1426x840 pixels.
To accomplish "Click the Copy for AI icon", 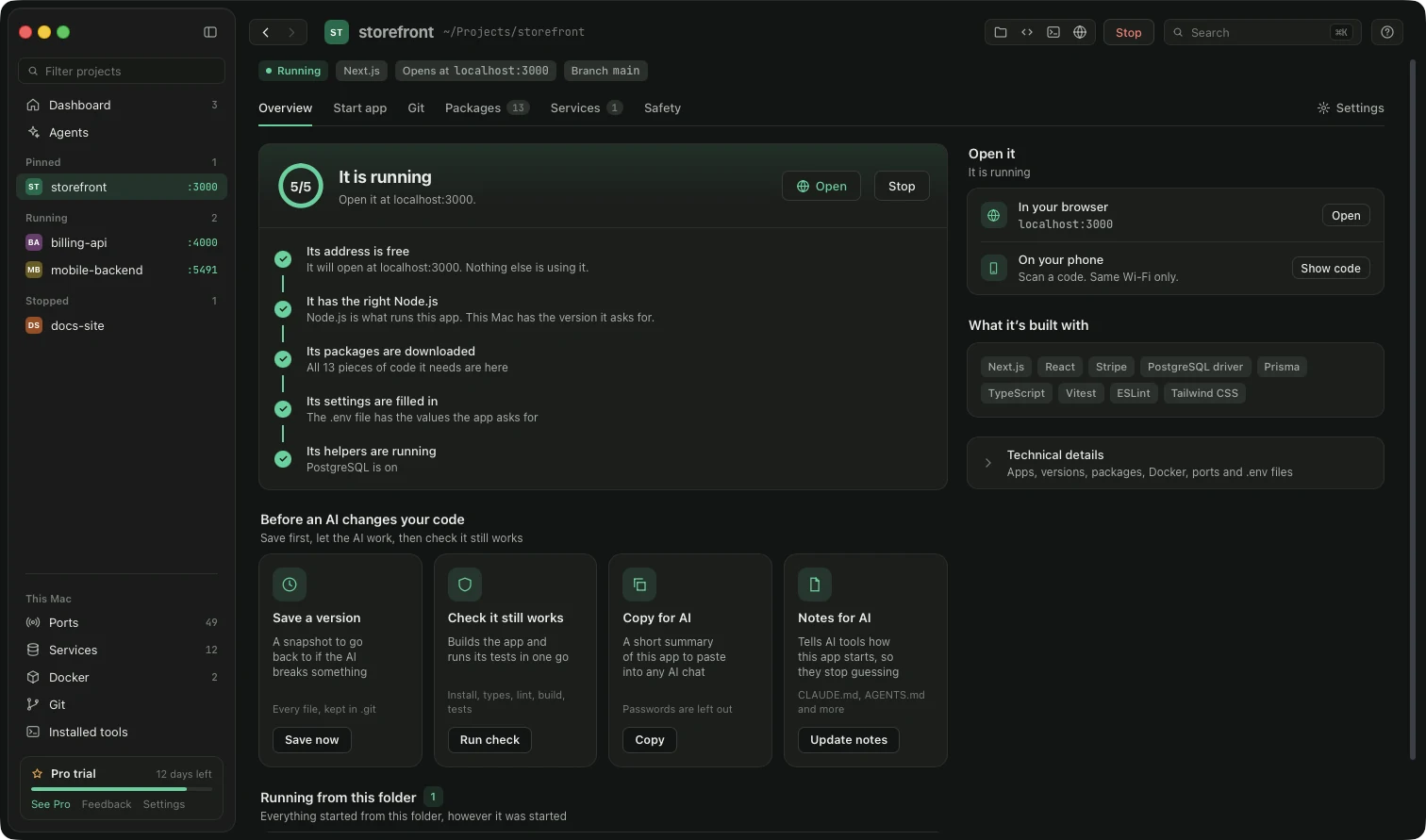I will 639,585.
